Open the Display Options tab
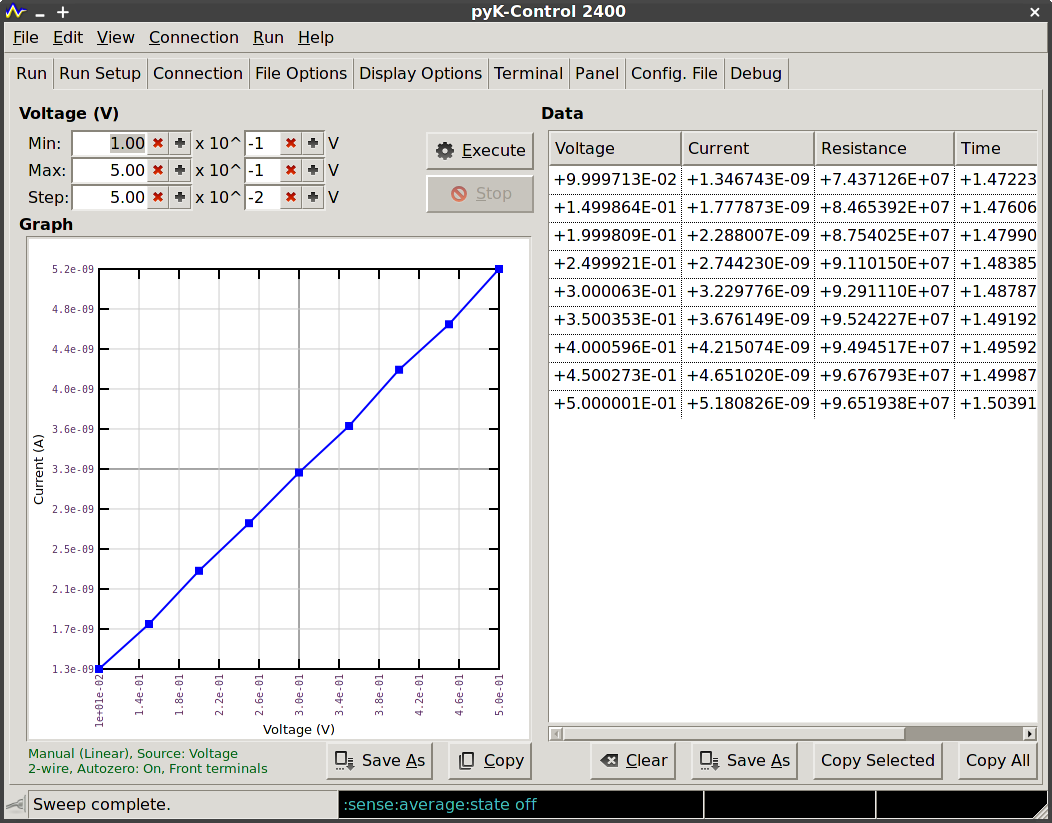The width and height of the screenshot is (1052, 823). (421, 73)
